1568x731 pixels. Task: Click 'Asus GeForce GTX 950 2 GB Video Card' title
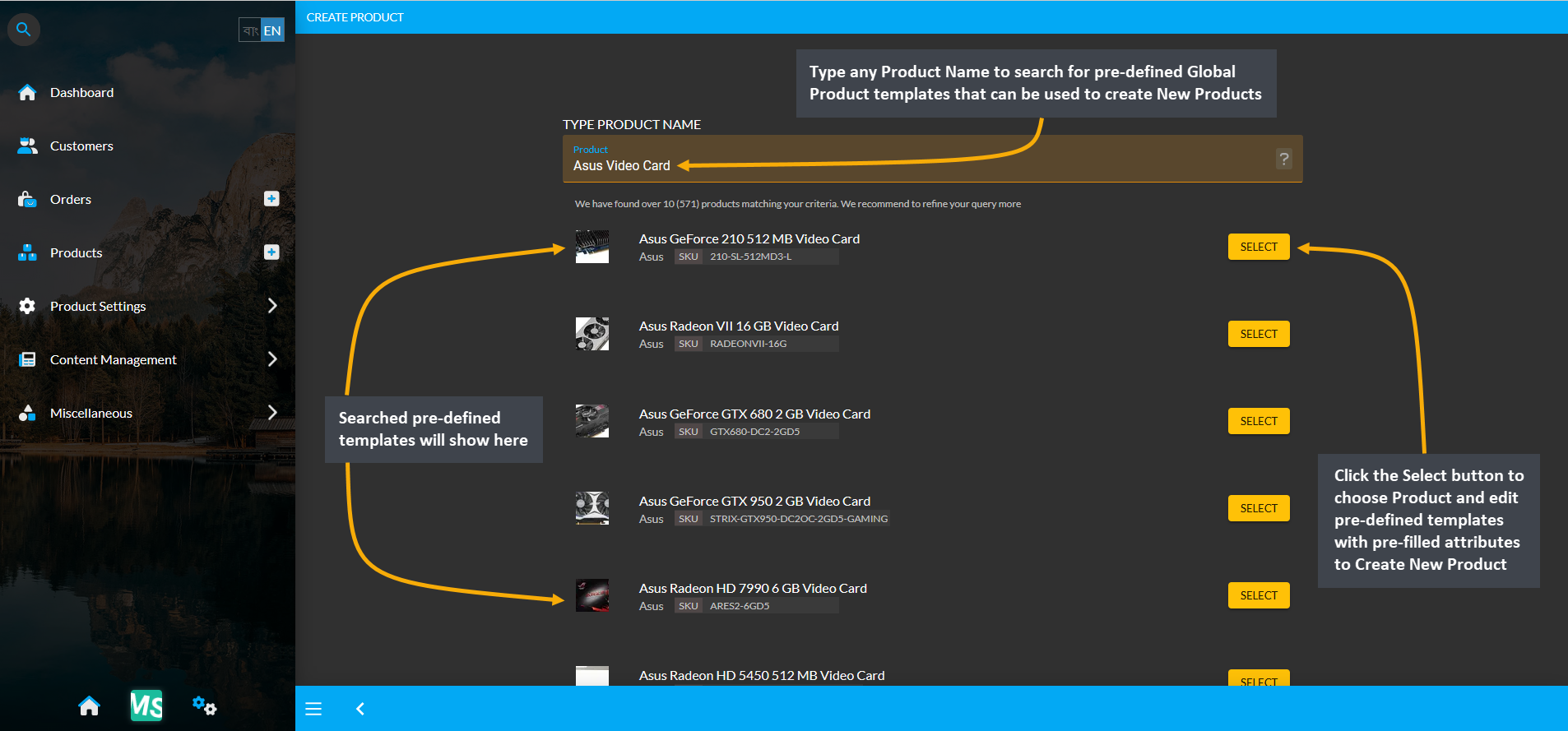click(x=754, y=501)
